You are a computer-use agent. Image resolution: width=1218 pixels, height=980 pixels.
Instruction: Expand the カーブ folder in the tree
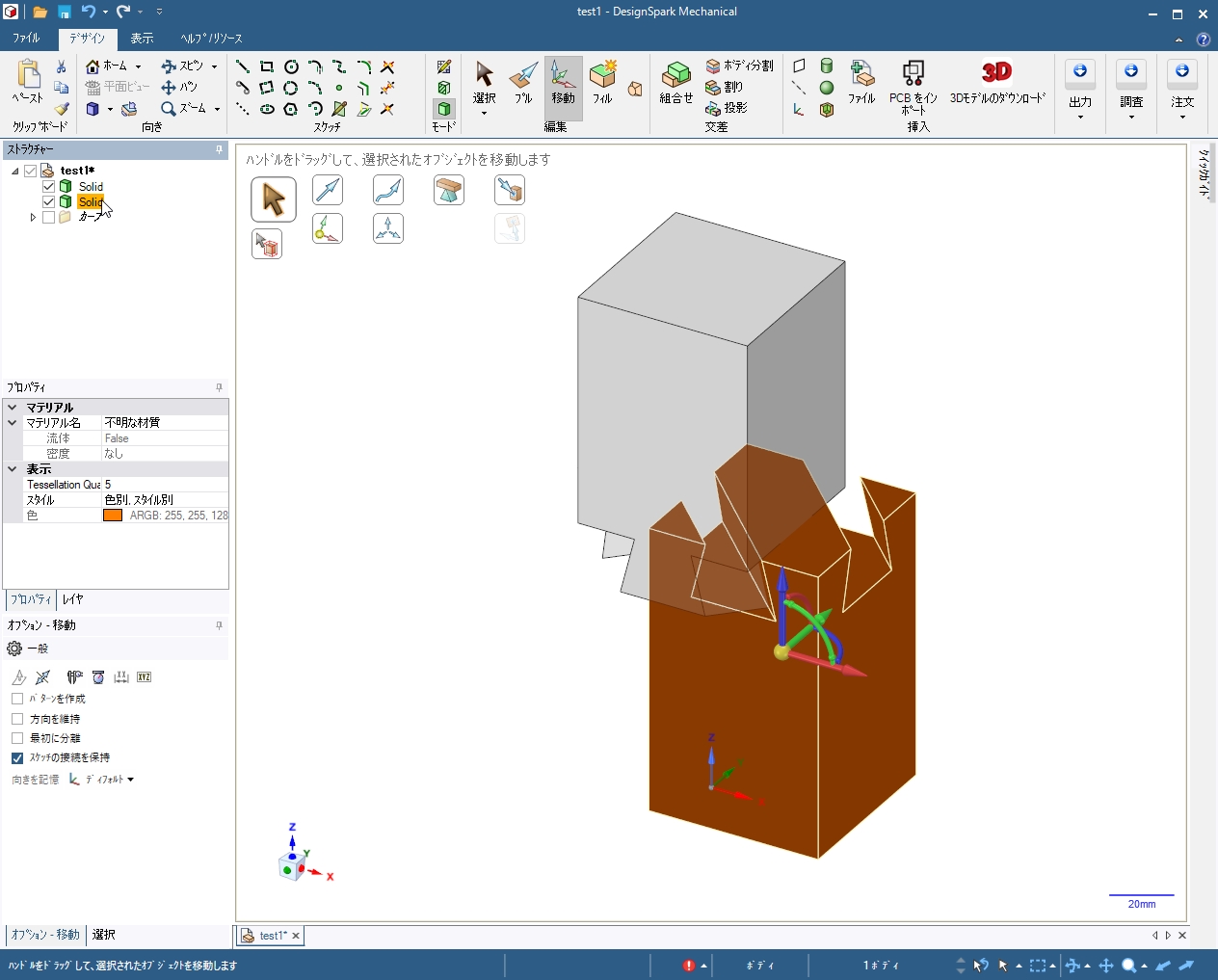pos(33,218)
